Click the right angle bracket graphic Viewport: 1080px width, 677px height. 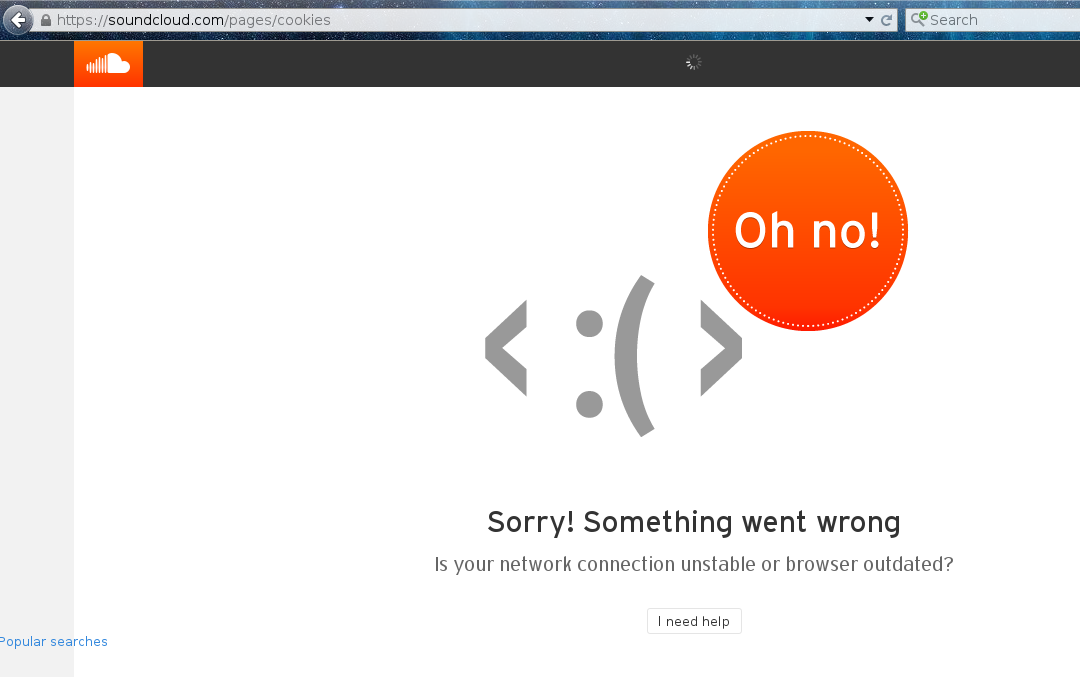(x=721, y=348)
